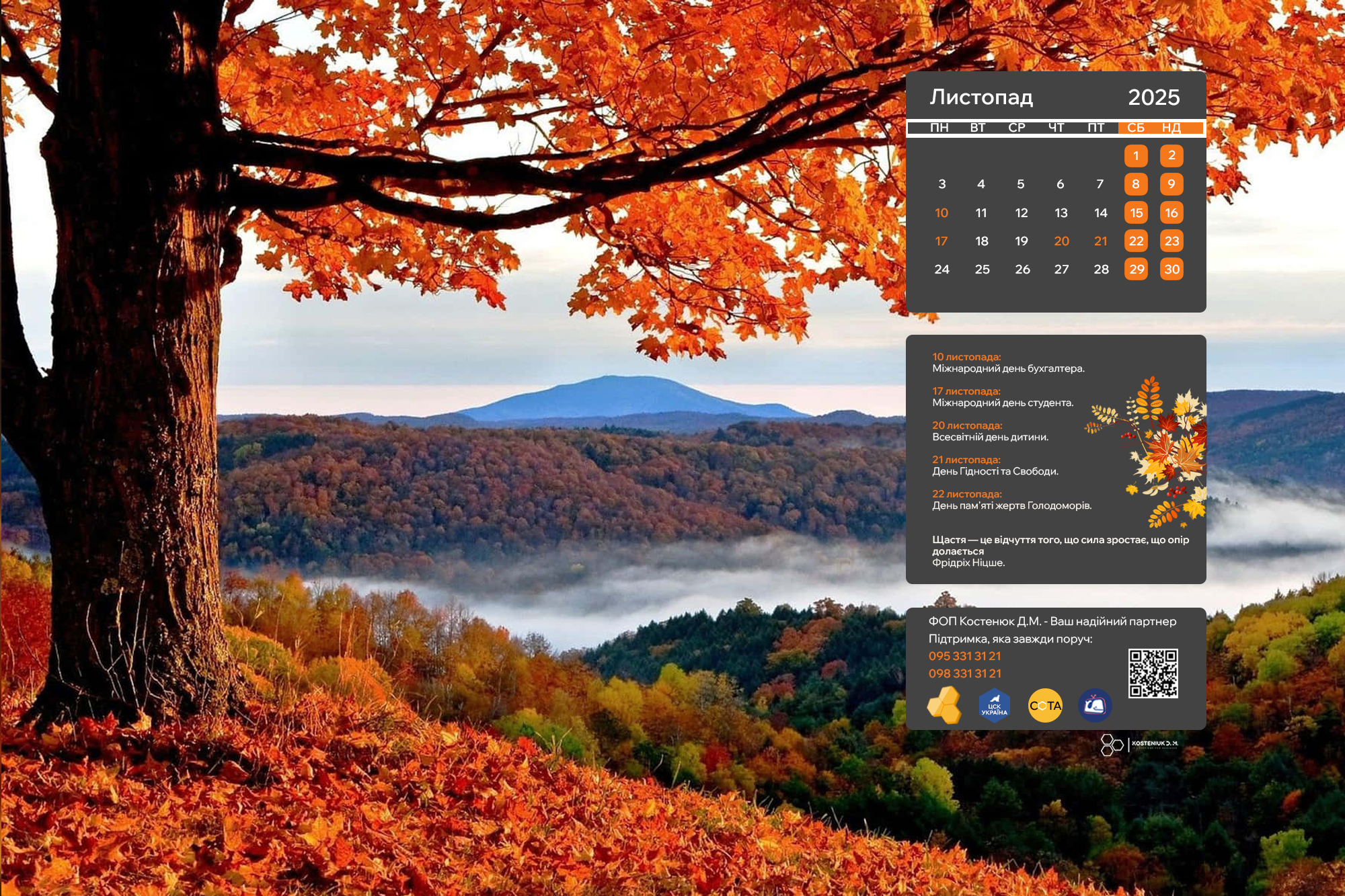Click the 10 листопада event heading

point(966,357)
